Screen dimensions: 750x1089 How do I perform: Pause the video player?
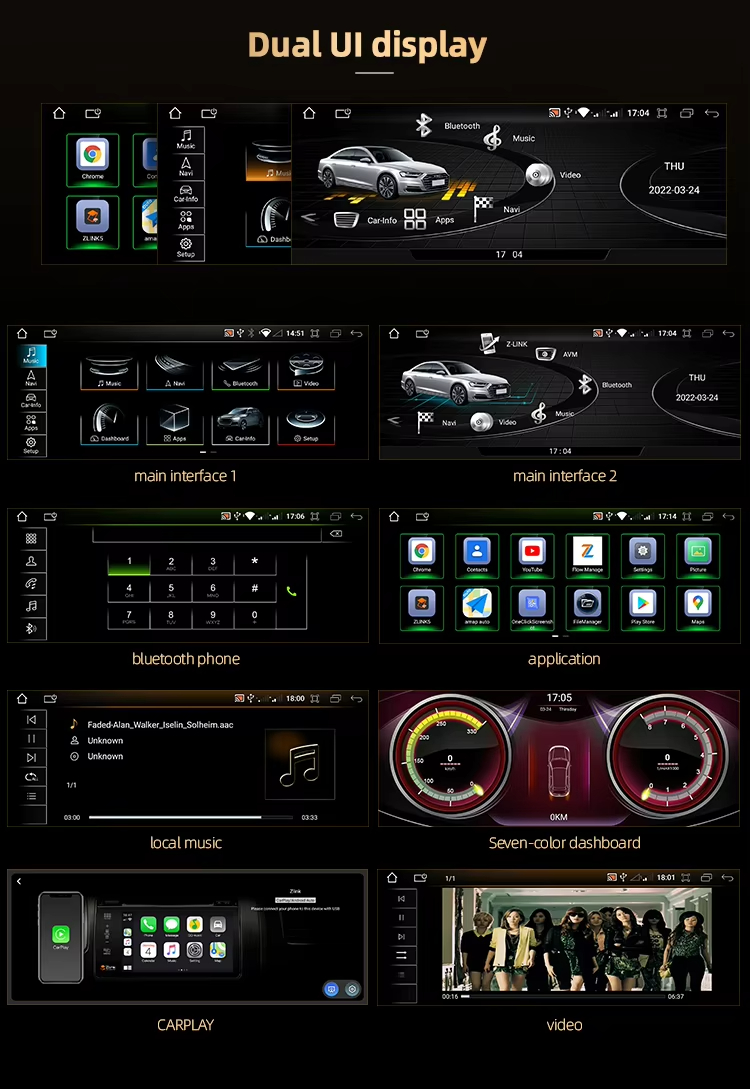tap(401, 917)
